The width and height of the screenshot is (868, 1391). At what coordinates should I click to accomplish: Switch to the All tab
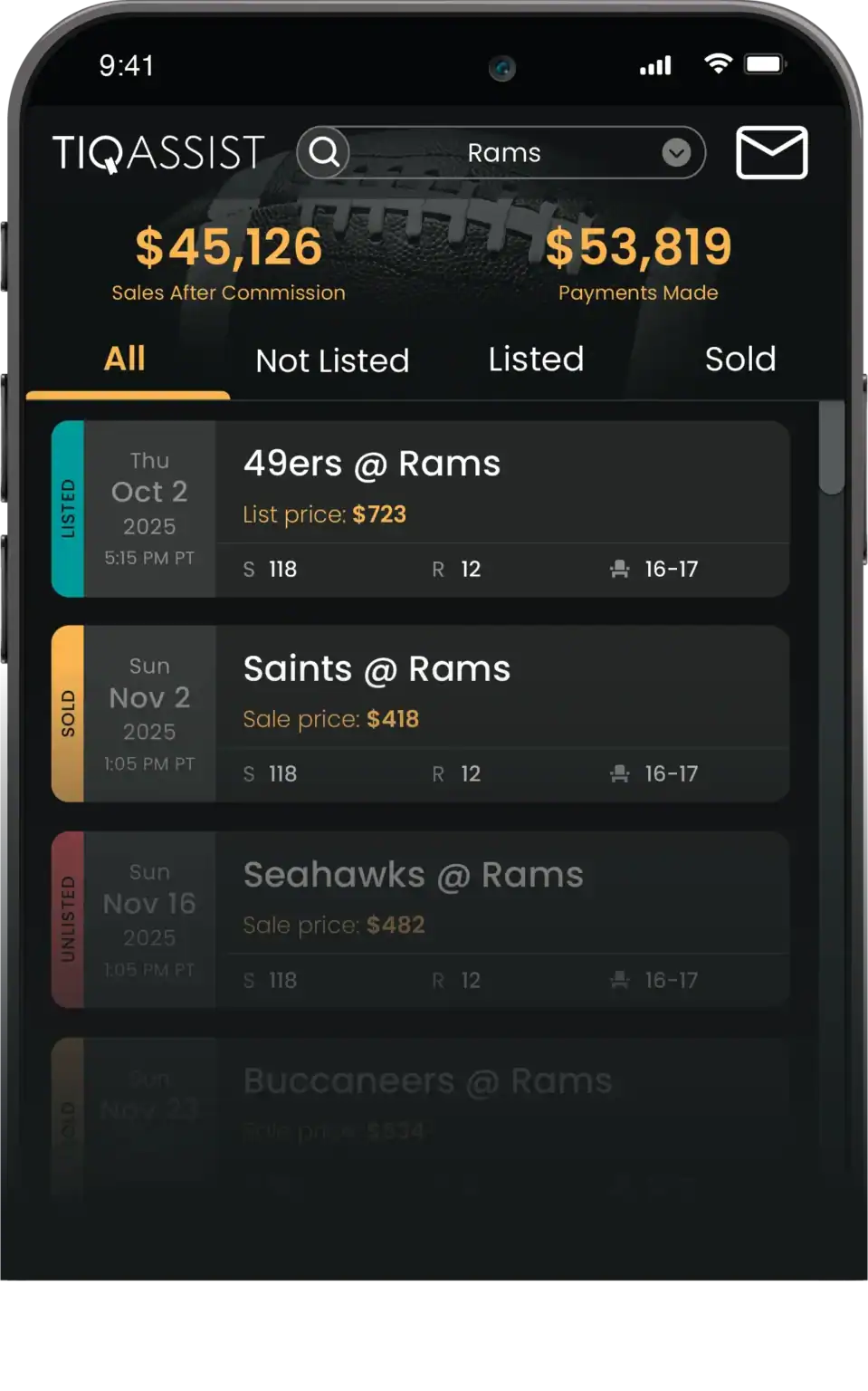coord(125,359)
